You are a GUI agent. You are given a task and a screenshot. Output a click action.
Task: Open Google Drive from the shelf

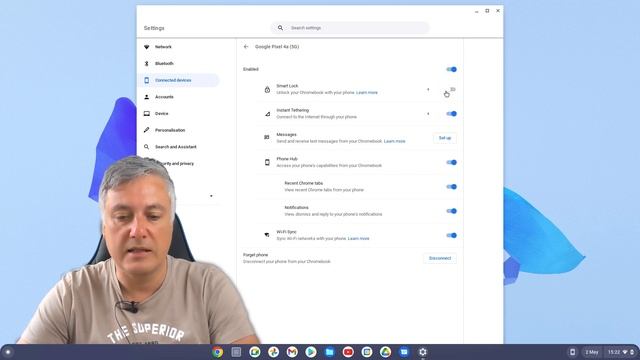pyautogui.click(x=385, y=352)
